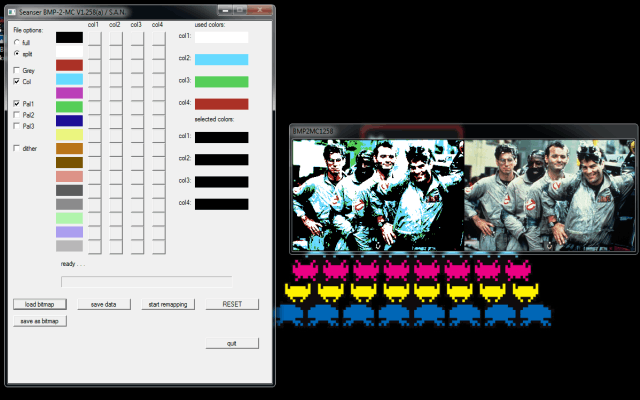This screenshot has height=400, width=640.
Task: Select the 'split' file option radio button
Action: click(x=17, y=53)
